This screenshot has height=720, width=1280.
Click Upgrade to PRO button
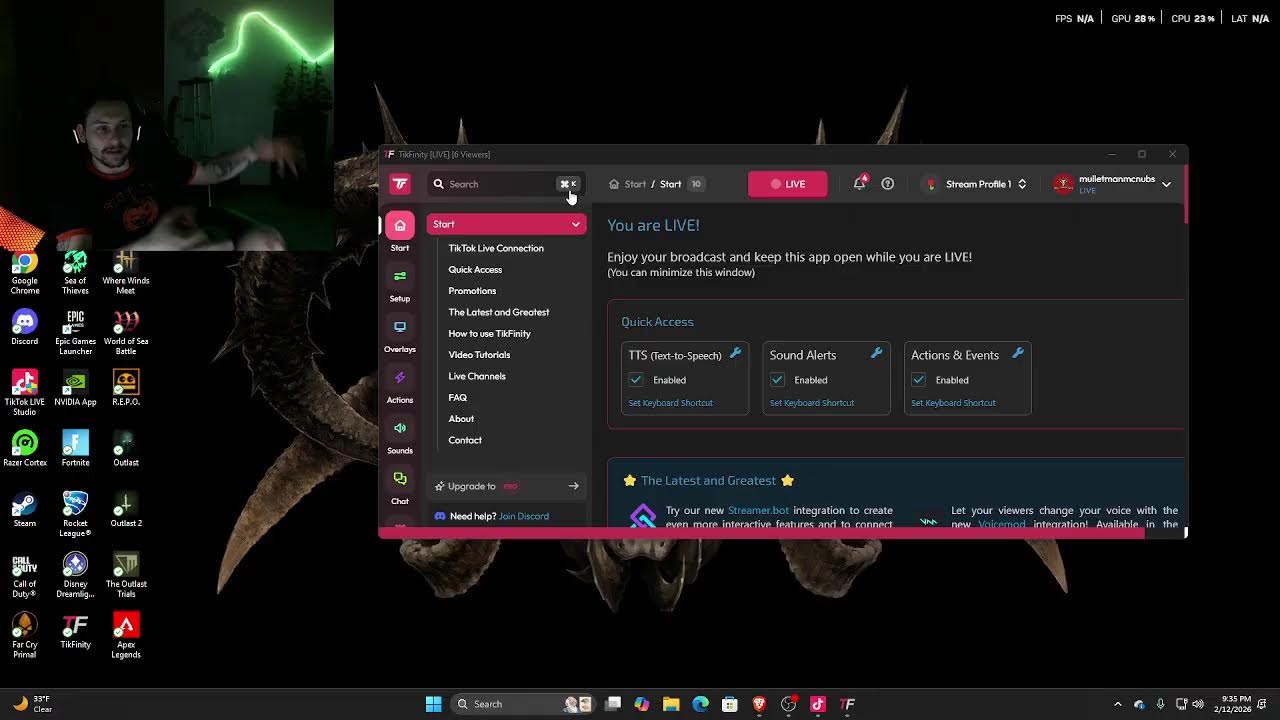(506, 486)
